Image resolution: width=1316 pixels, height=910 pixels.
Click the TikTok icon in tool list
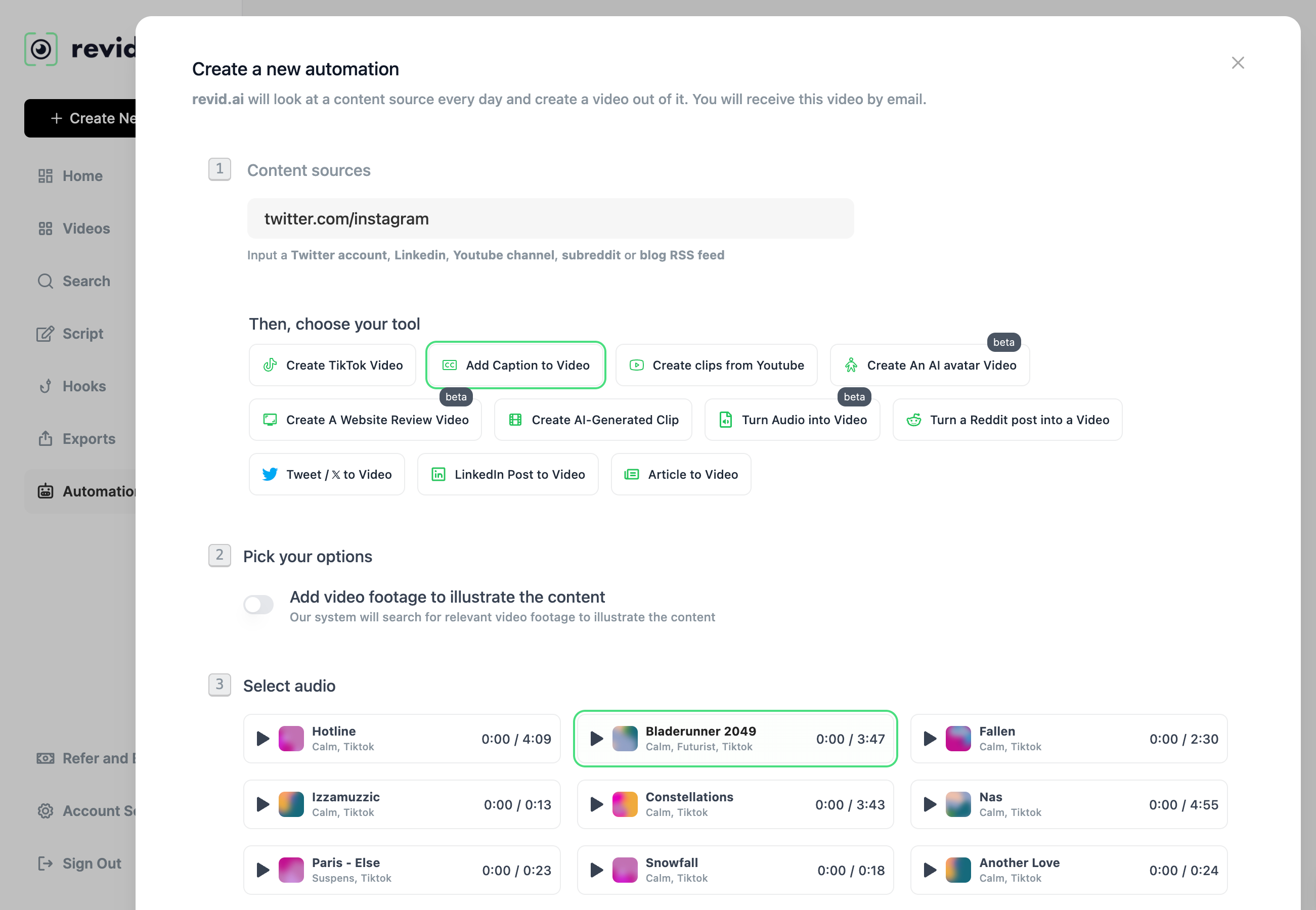point(270,366)
